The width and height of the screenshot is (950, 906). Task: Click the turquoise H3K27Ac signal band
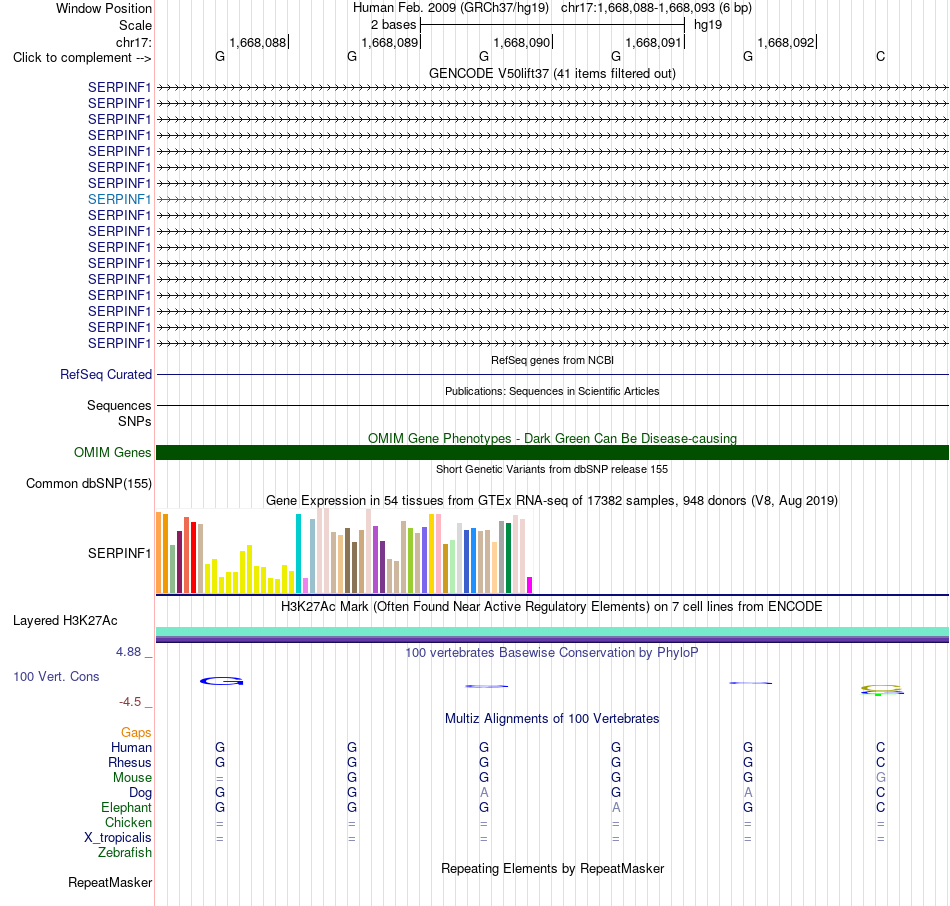point(552,631)
